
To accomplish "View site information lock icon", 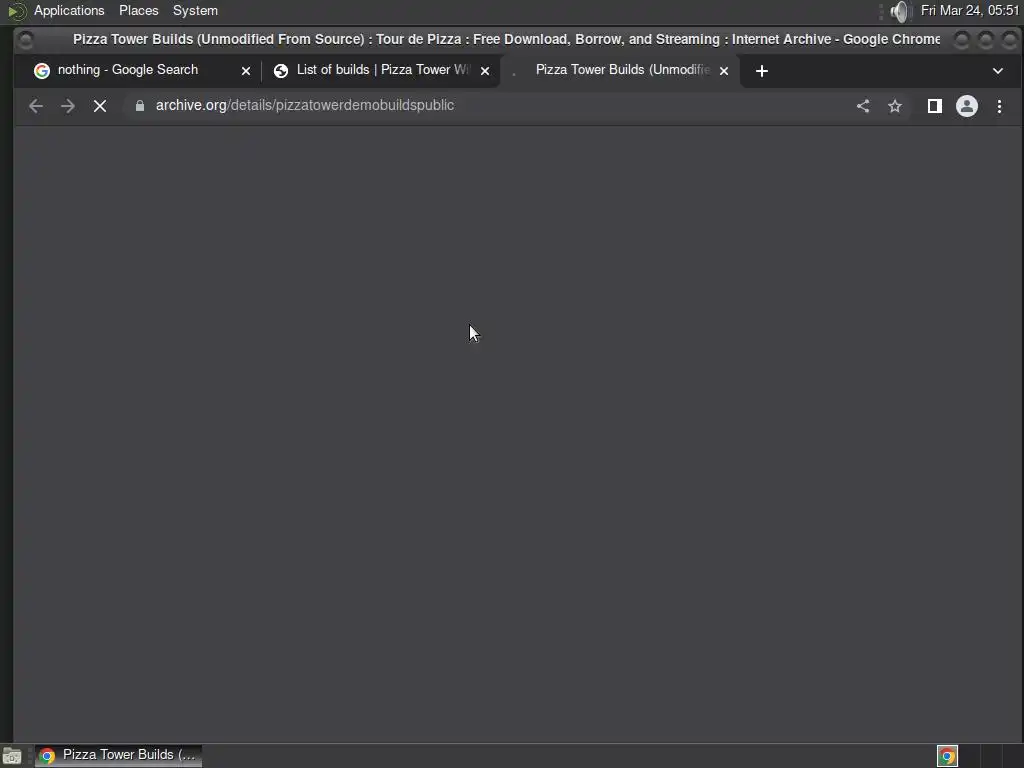I will pos(140,106).
